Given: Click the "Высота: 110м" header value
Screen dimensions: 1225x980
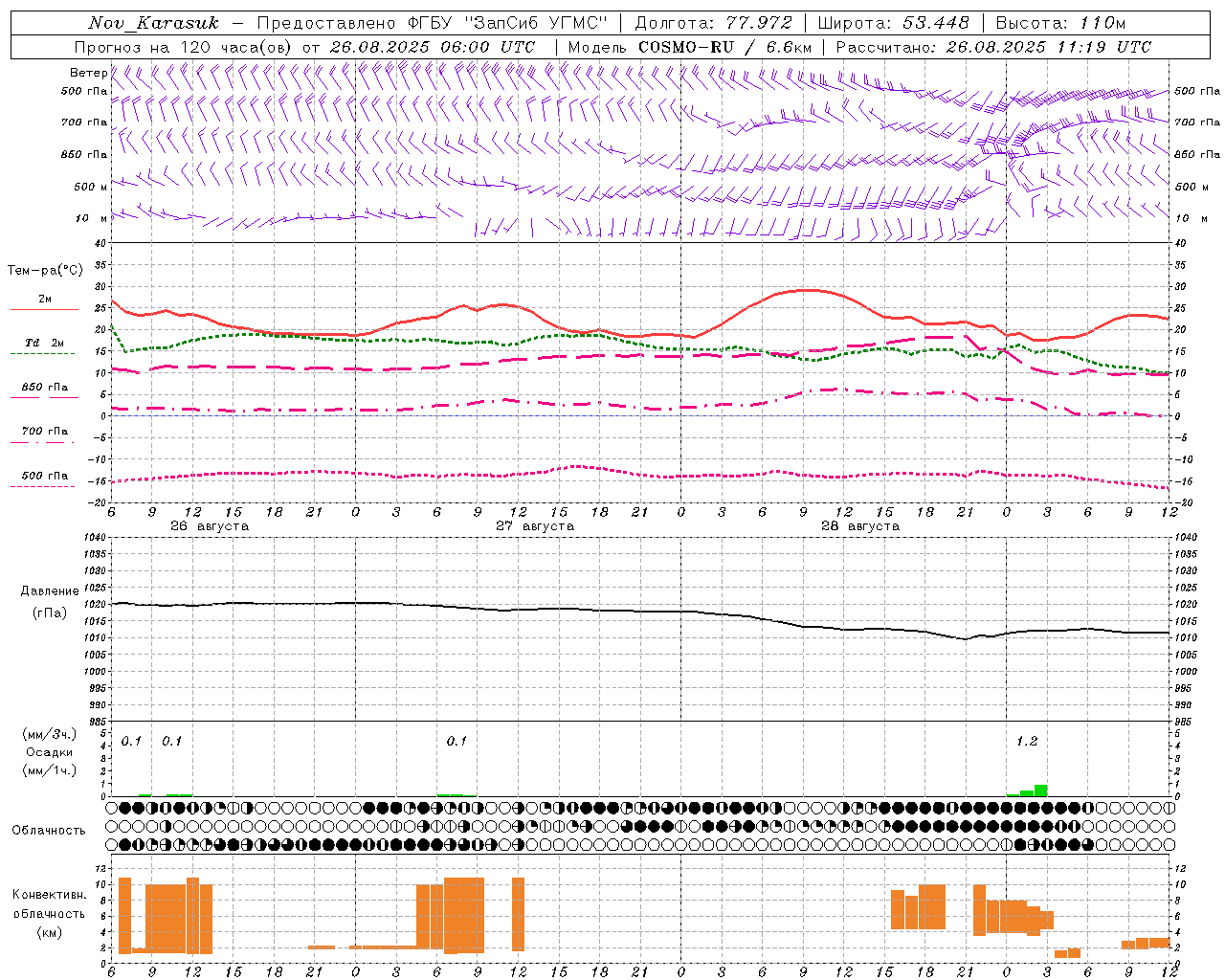Looking at the screenshot, I should point(1060,23).
